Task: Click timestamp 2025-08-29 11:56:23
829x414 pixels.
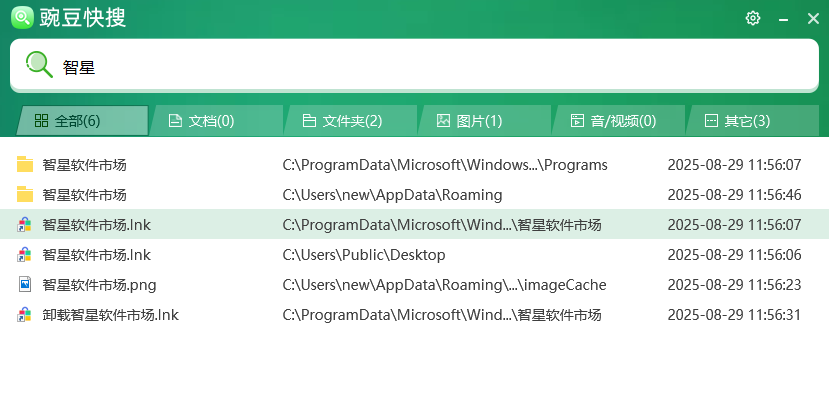Action: point(734,285)
